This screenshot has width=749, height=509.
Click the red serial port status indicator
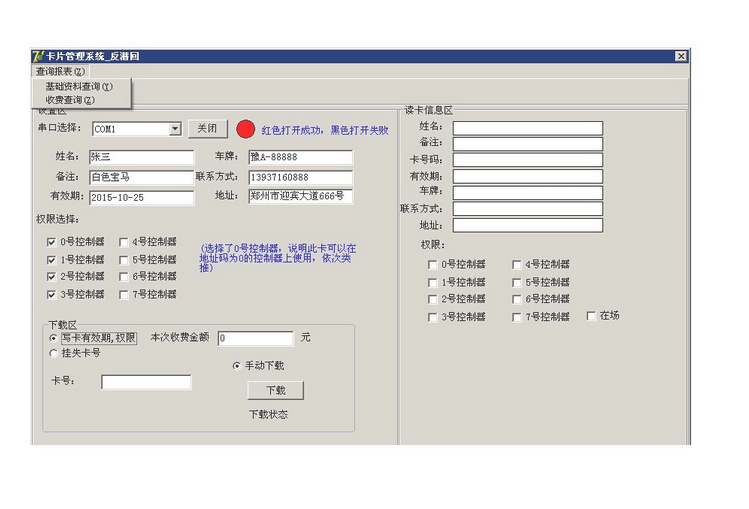(245, 129)
